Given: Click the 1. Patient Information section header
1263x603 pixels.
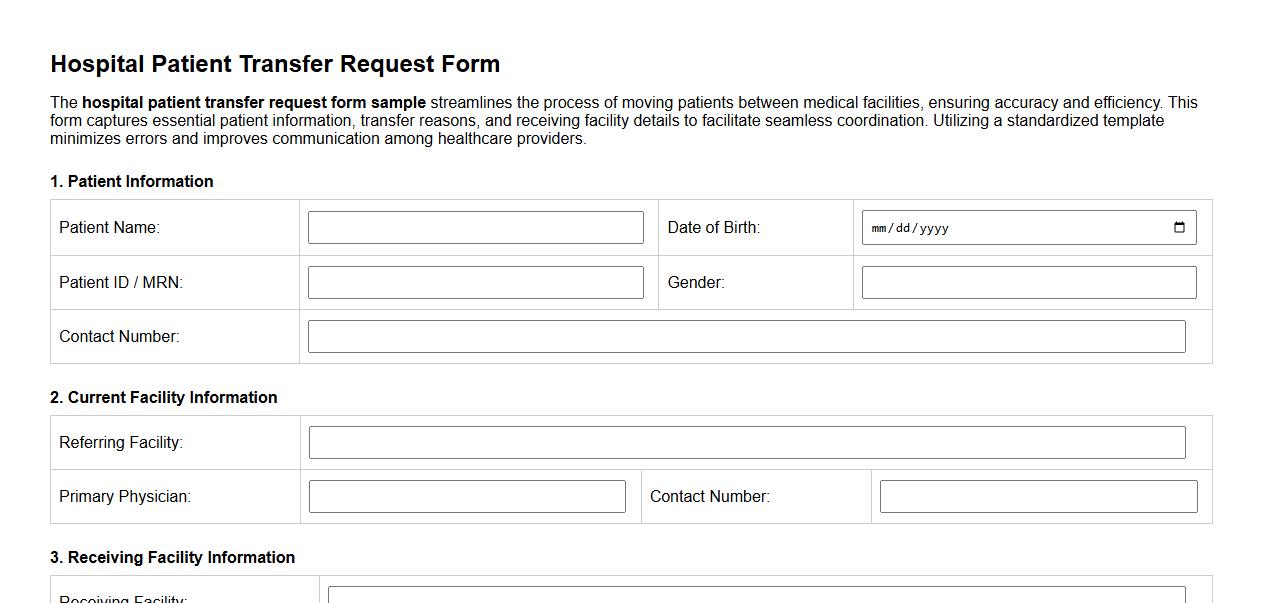Looking at the screenshot, I should pyautogui.click(x=132, y=181).
